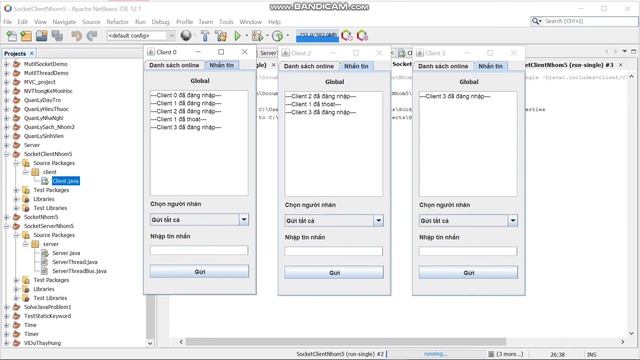
Task: Expand the MVC_project node
Action: [x=6, y=82]
